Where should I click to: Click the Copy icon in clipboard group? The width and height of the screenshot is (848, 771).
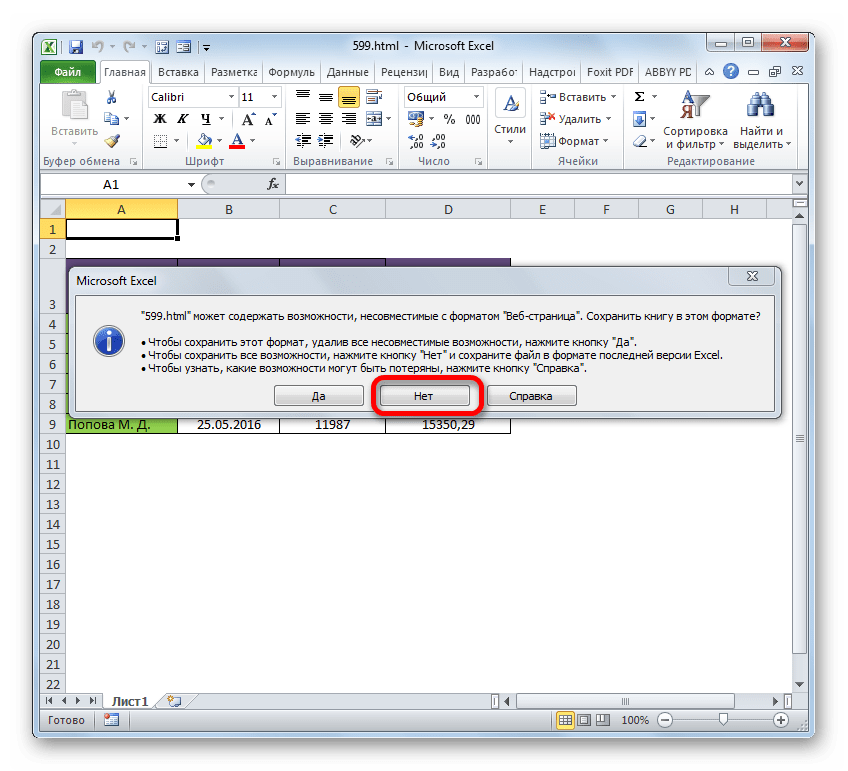click(x=111, y=119)
